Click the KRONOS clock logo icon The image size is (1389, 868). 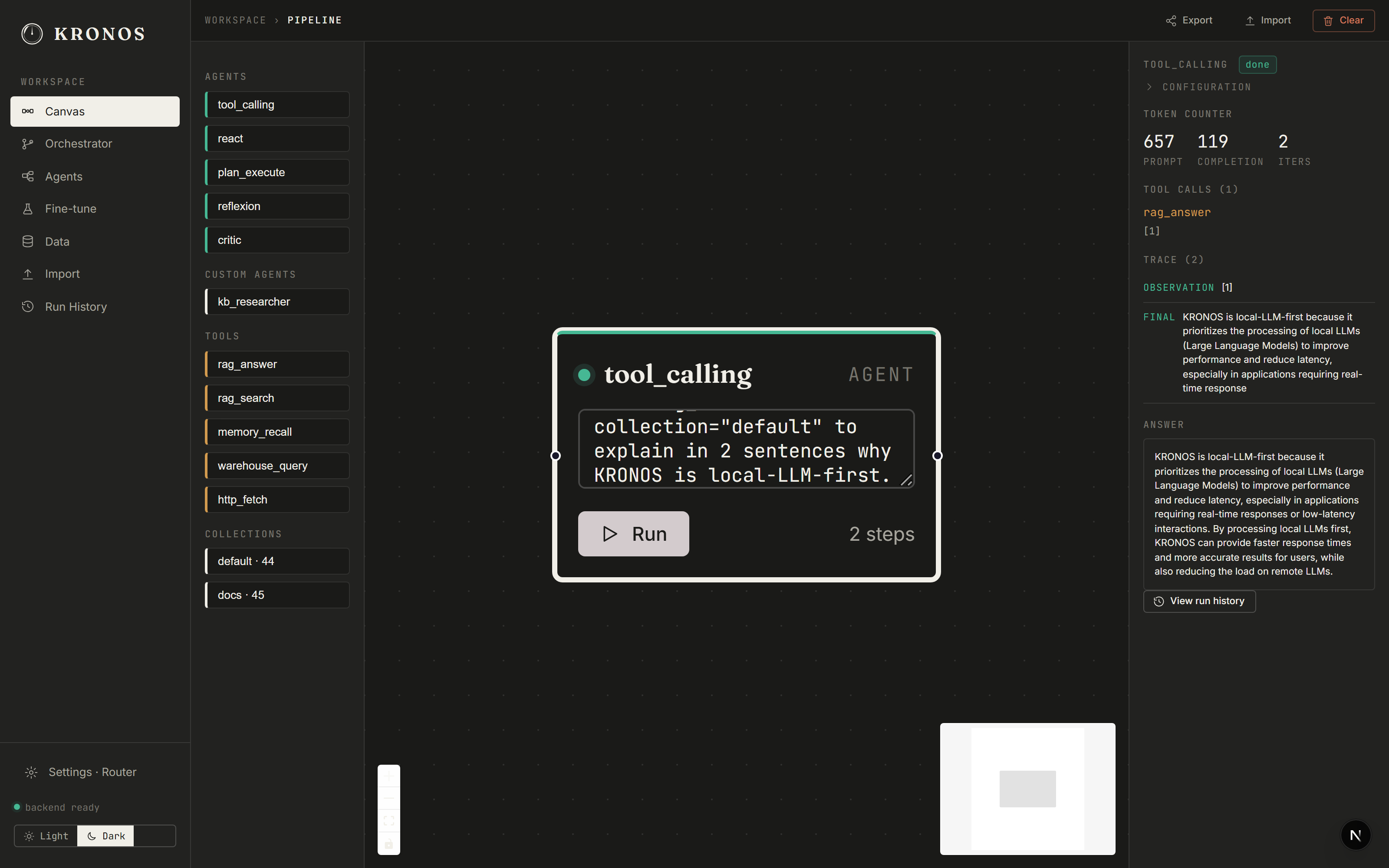[32, 34]
